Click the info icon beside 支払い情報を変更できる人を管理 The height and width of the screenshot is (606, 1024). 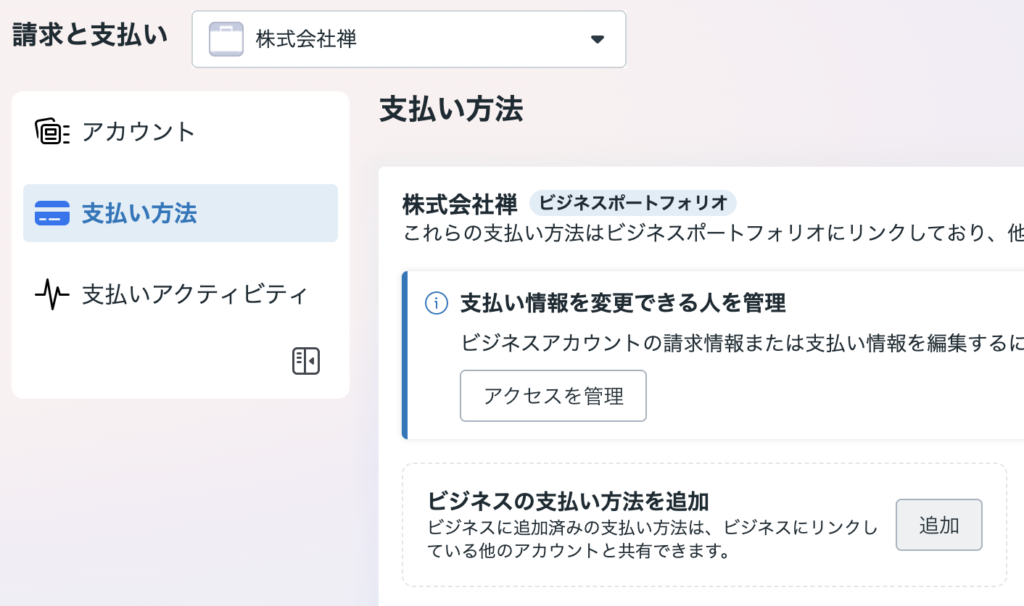[436, 302]
